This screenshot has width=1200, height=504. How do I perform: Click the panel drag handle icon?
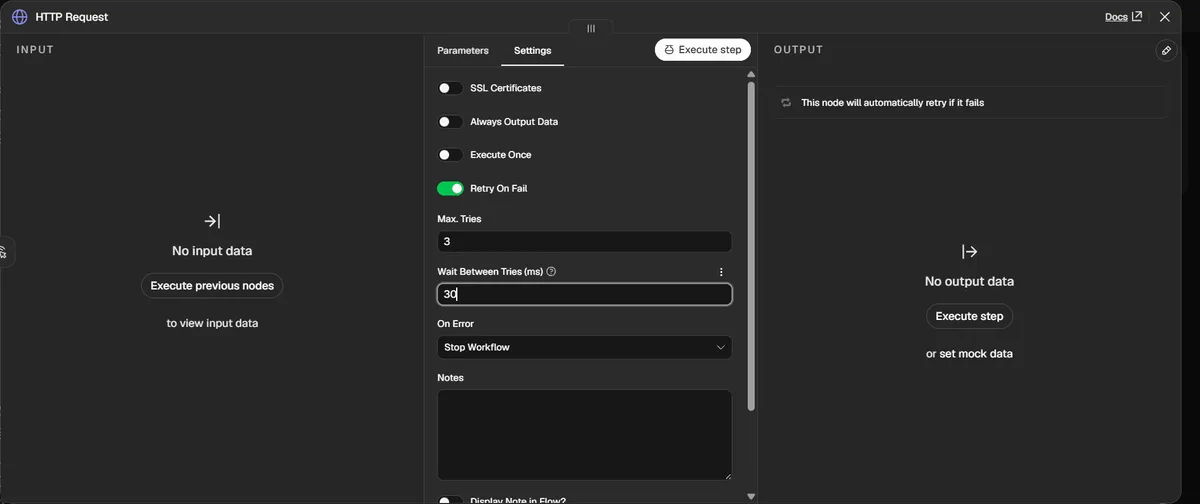591,28
